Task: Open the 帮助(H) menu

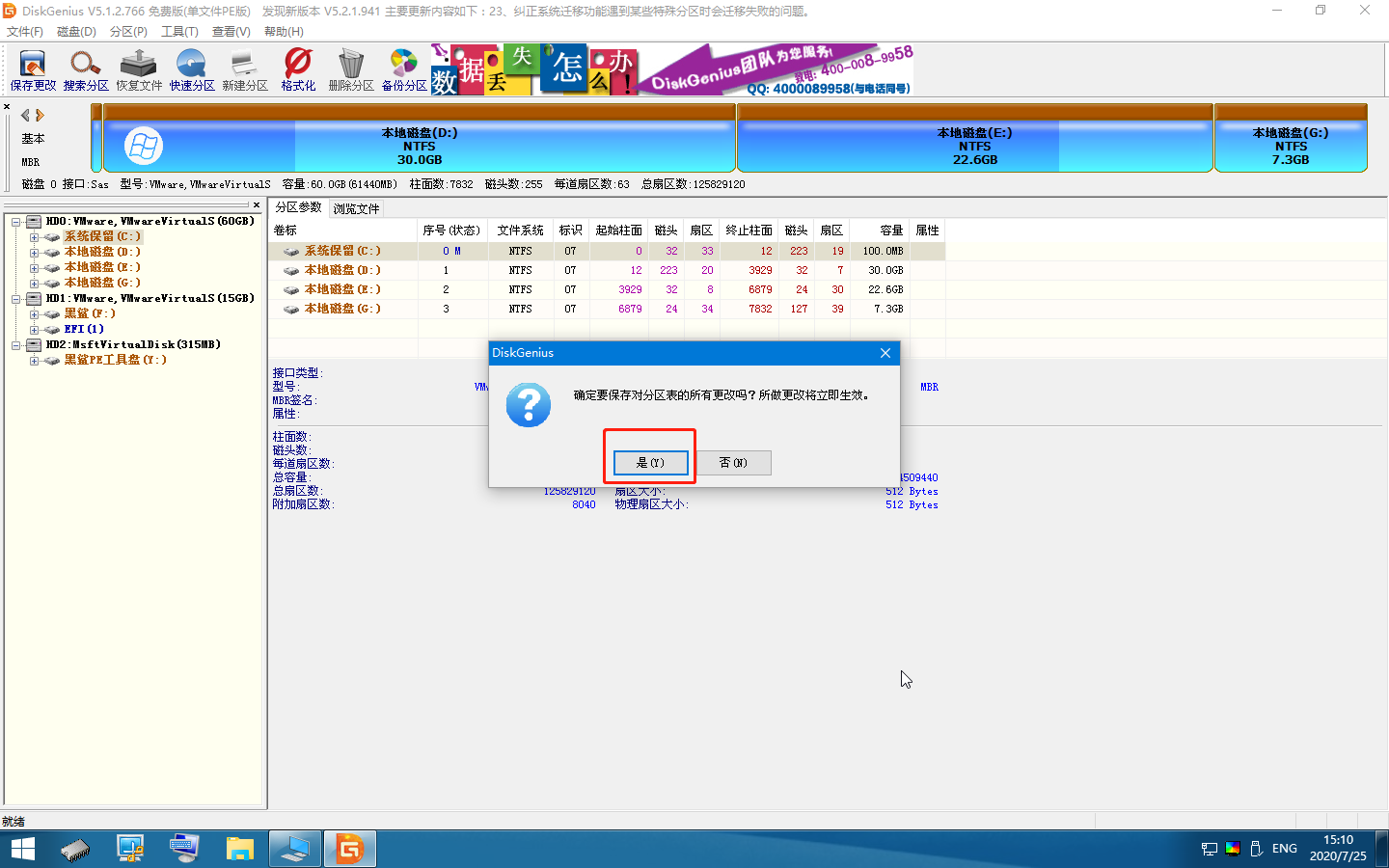Action: pos(284,32)
